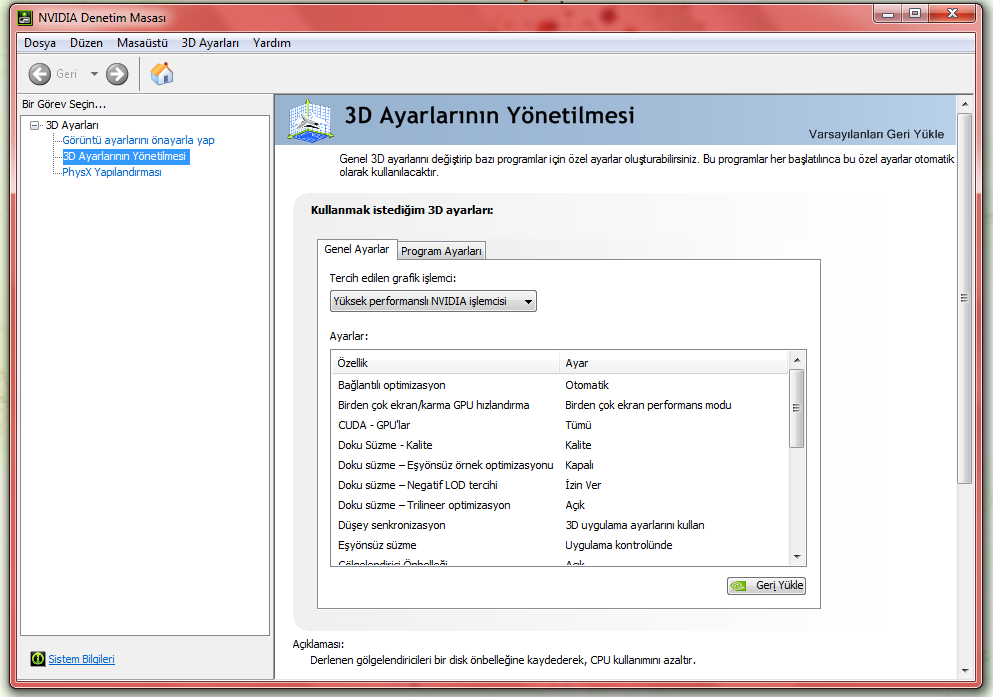Click settings list scroll down arrow

click(x=797, y=556)
